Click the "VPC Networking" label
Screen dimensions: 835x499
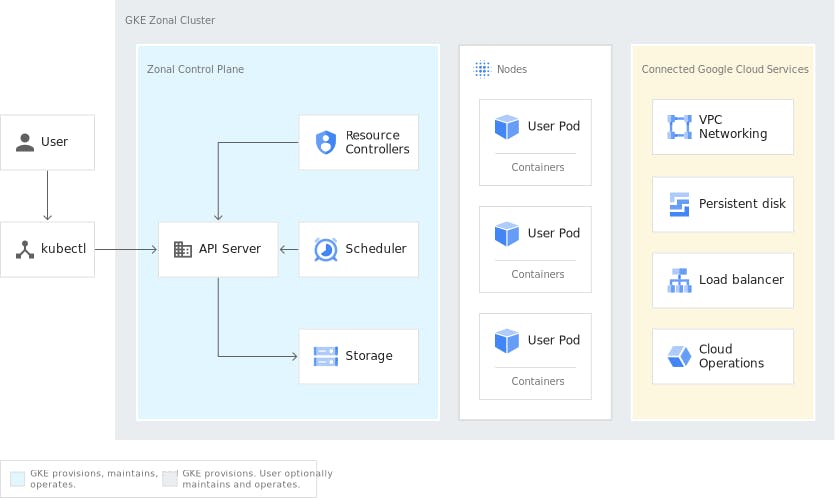click(733, 127)
